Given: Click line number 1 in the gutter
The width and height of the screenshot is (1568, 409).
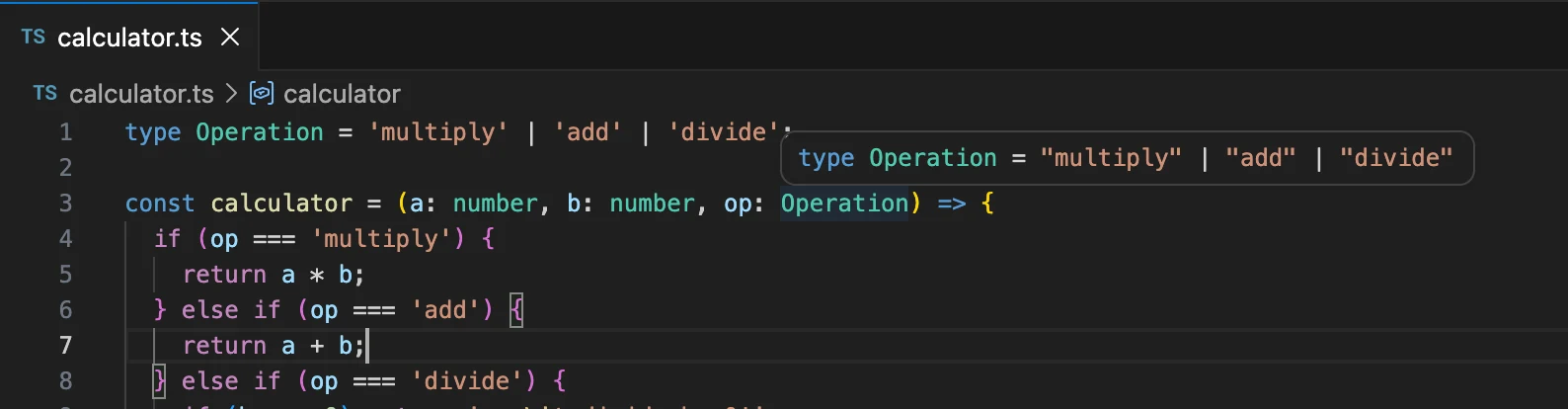Looking at the screenshot, I should [x=65, y=132].
